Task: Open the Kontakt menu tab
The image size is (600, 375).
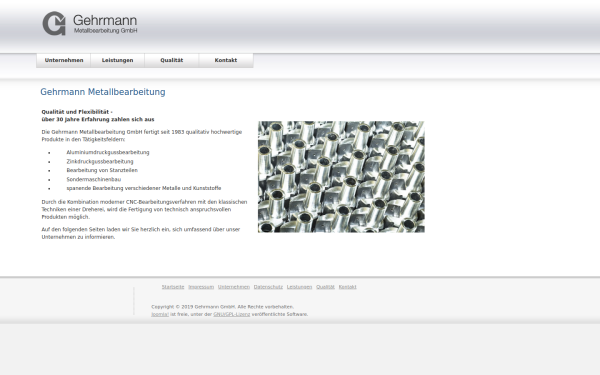Action: tap(226, 60)
